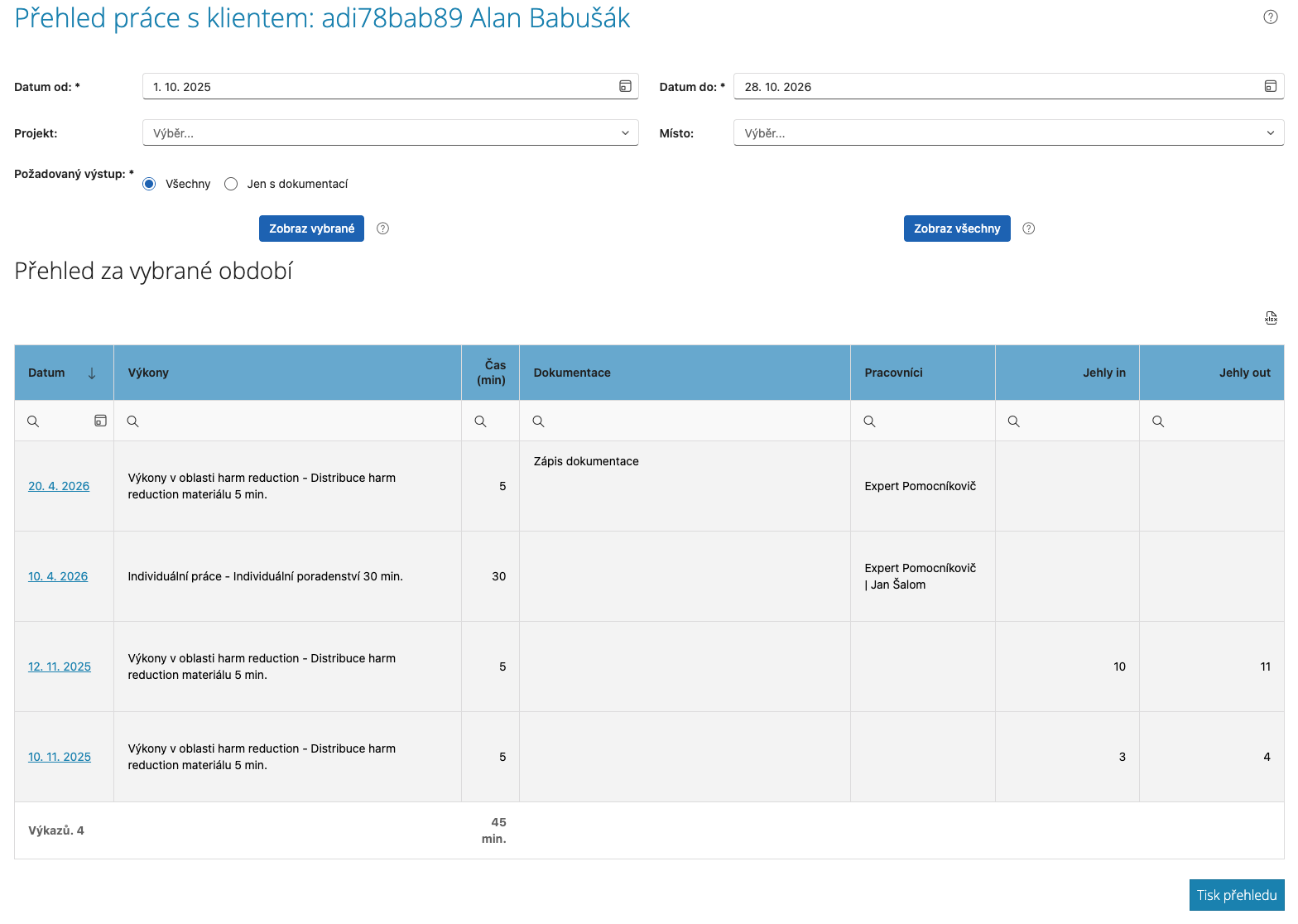
Task: Open calendar picker for Datum do
Action: coord(1271,86)
